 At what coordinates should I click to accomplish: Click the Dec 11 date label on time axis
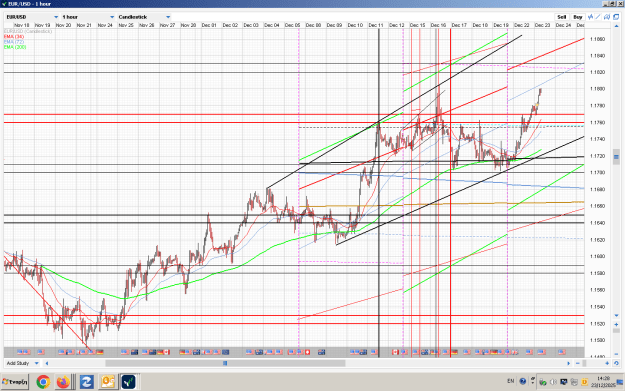(x=376, y=25)
